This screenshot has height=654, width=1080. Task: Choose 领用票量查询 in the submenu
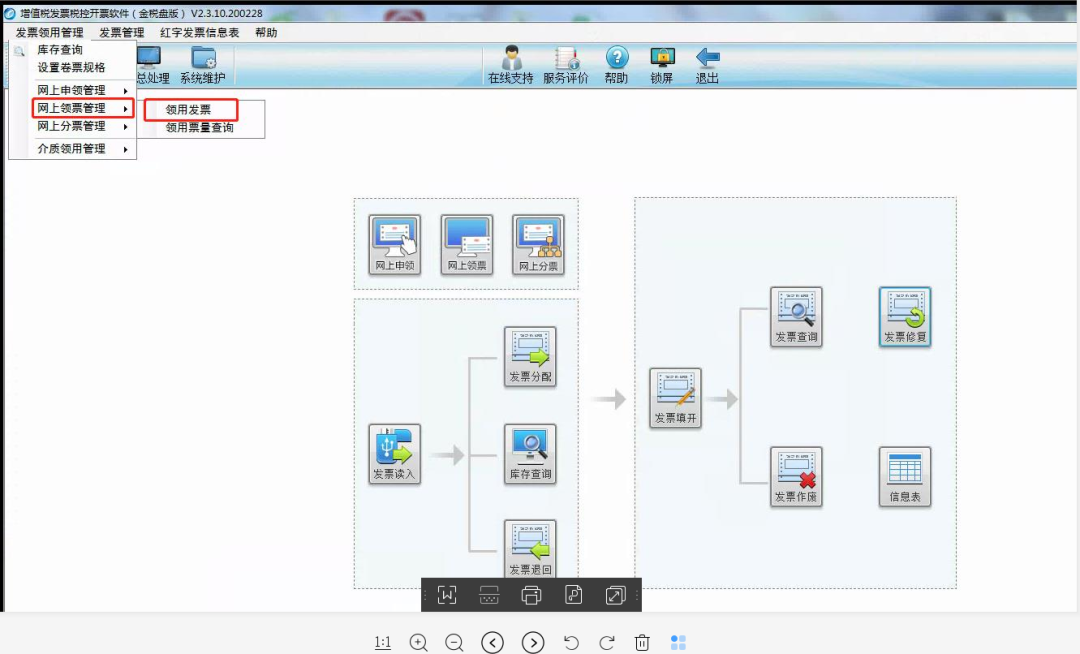click(200, 127)
